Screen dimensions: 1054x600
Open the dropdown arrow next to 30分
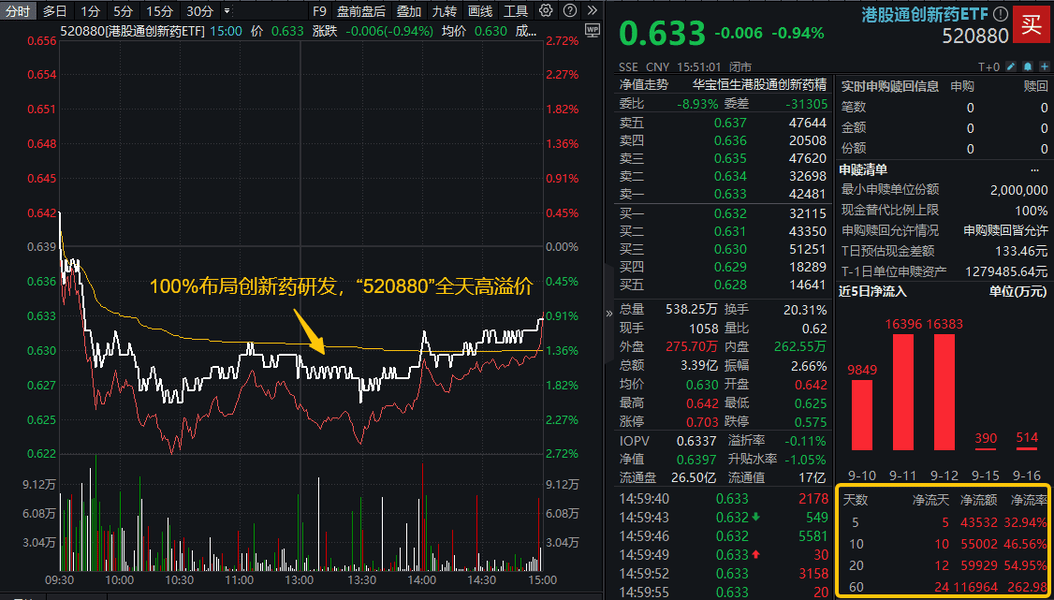(x=229, y=10)
